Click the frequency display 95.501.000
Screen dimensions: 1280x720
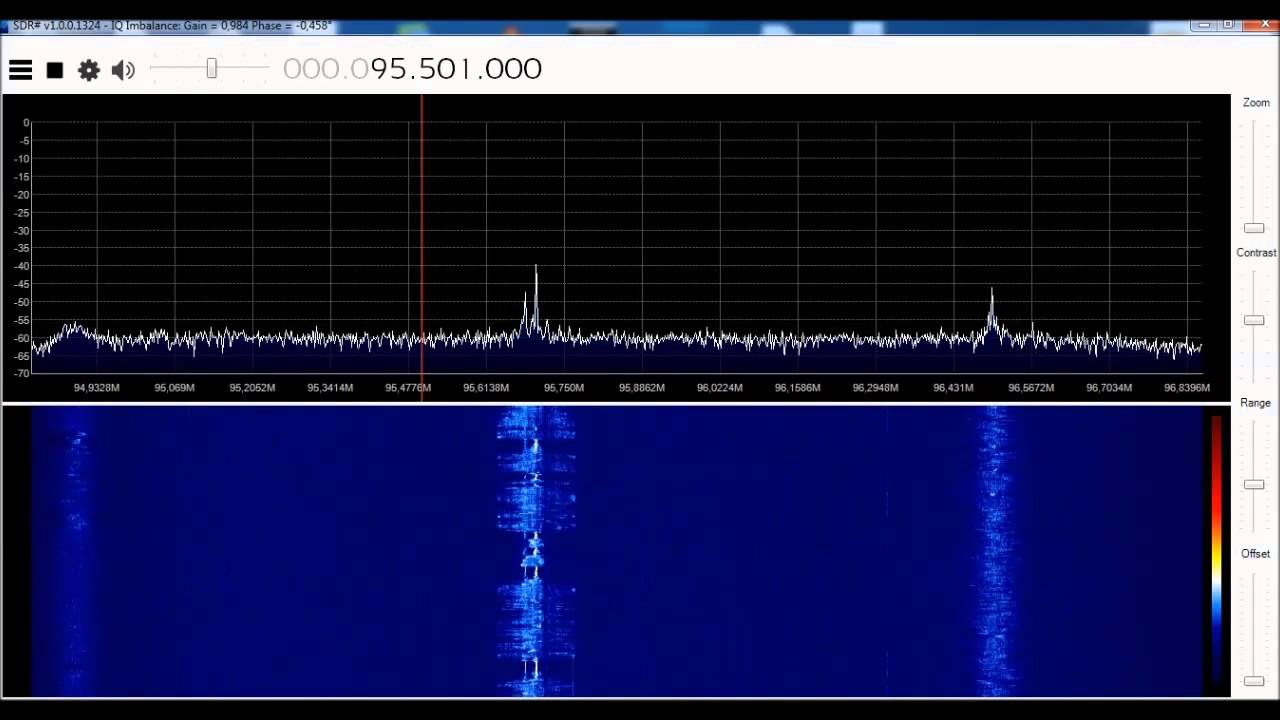coord(412,69)
